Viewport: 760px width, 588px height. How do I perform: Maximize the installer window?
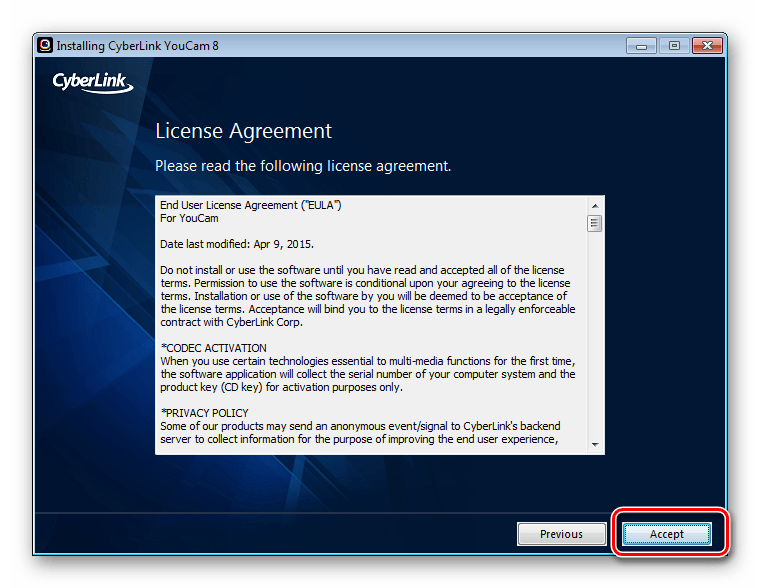pyautogui.click(x=674, y=46)
